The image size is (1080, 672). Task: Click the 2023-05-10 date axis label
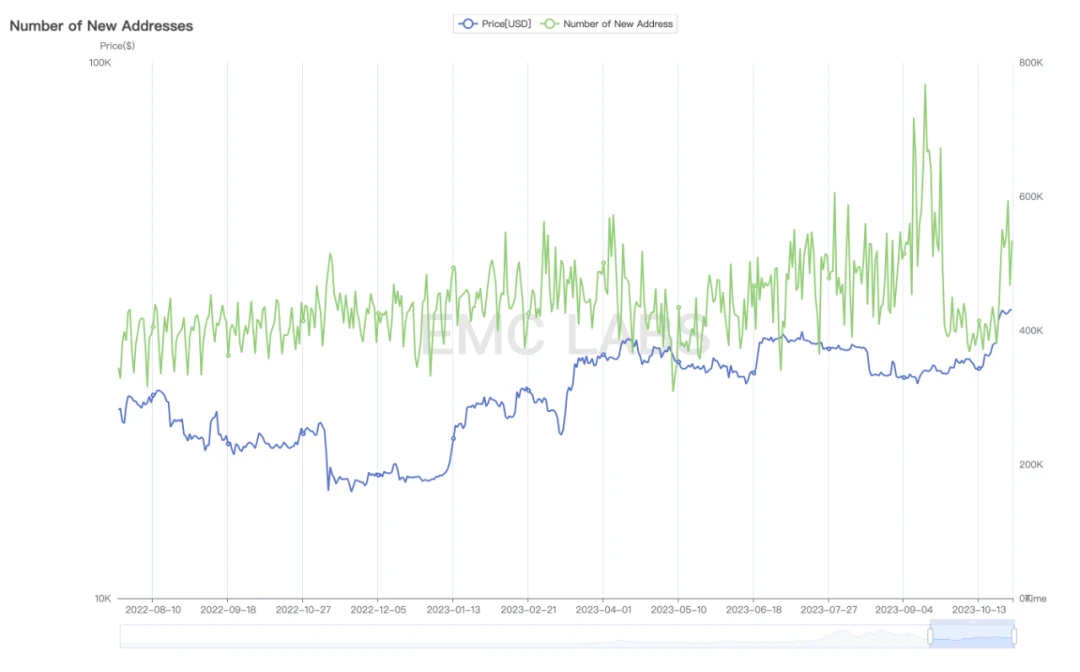click(678, 608)
